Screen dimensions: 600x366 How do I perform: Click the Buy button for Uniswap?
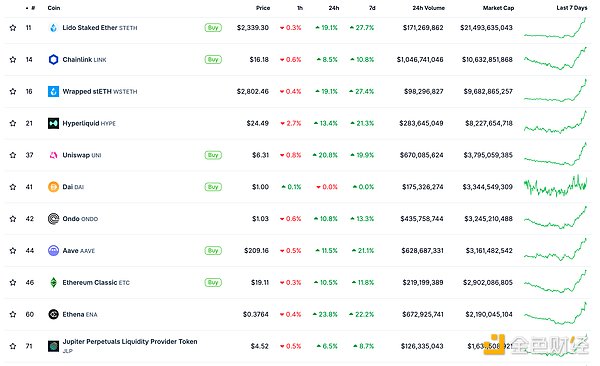(213, 155)
